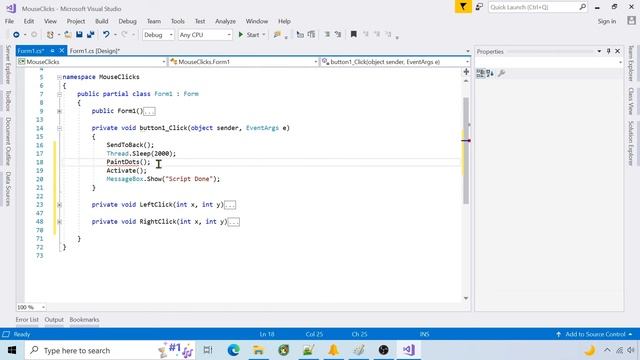Click the Alphabetical sort icon in Properties

point(490,73)
